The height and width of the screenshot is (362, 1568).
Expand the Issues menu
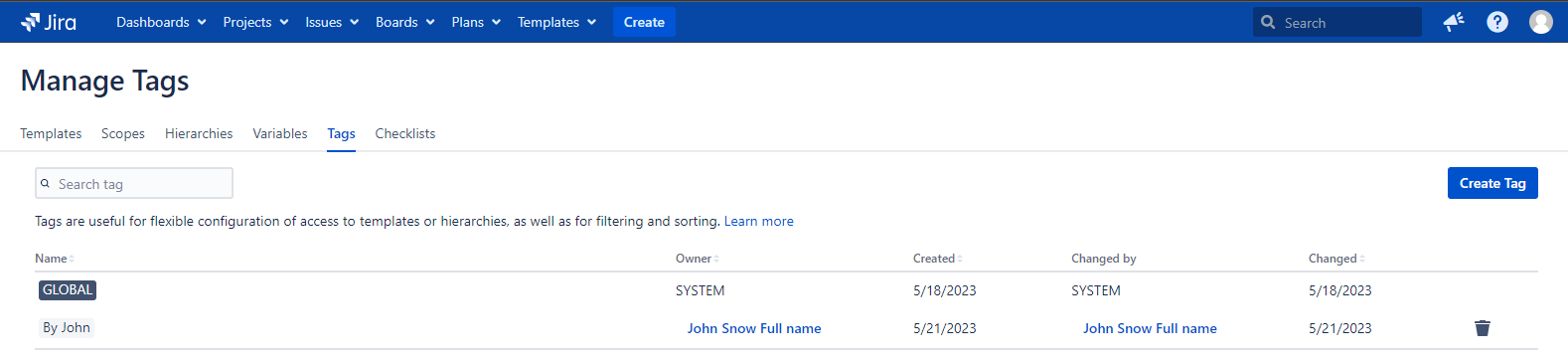(332, 22)
